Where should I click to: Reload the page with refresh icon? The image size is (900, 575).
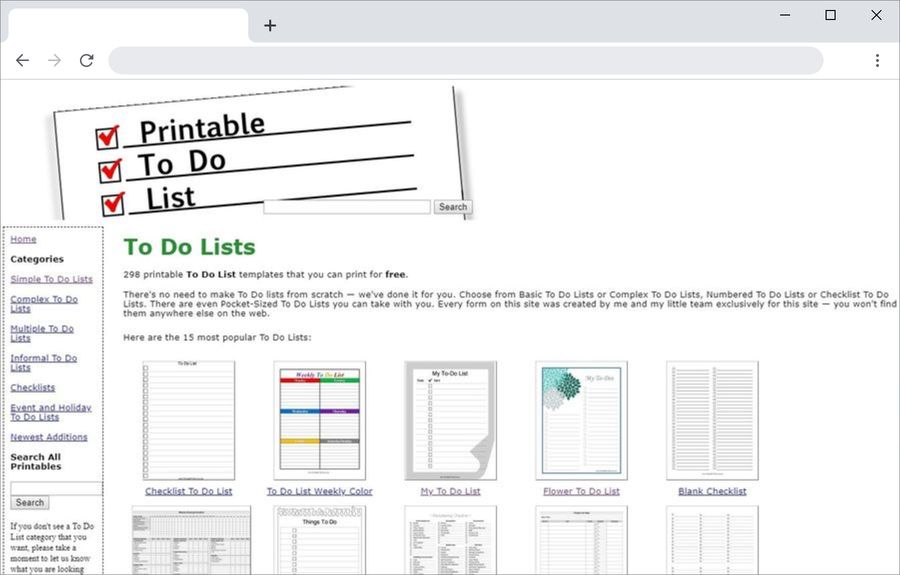pyautogui.click(x=86, y=60)
